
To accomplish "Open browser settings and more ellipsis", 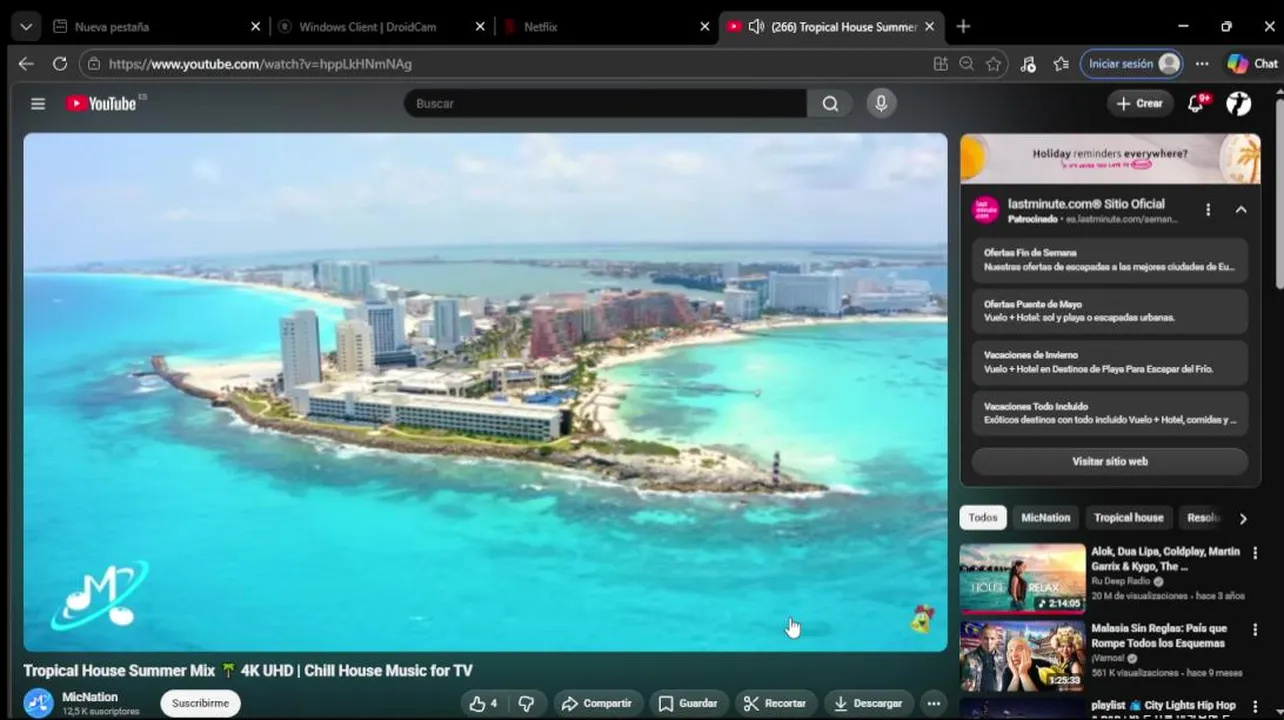I will pyautogui.click(x=1202, y=64).
